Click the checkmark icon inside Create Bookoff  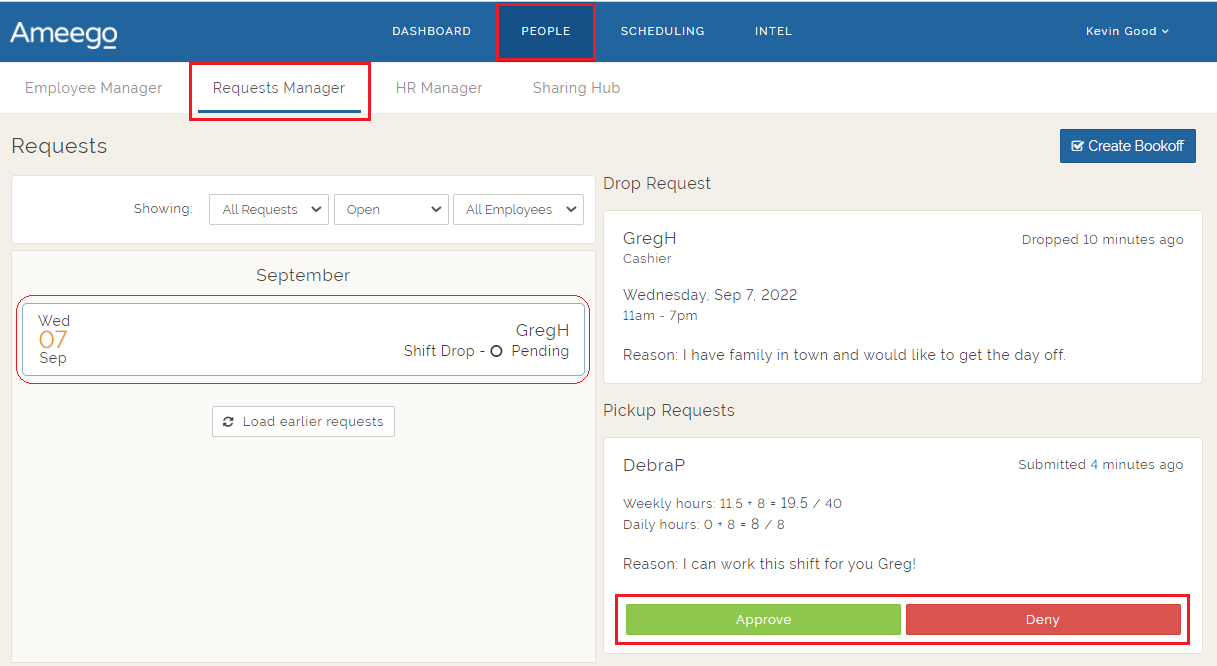(x=1078, y=146)
